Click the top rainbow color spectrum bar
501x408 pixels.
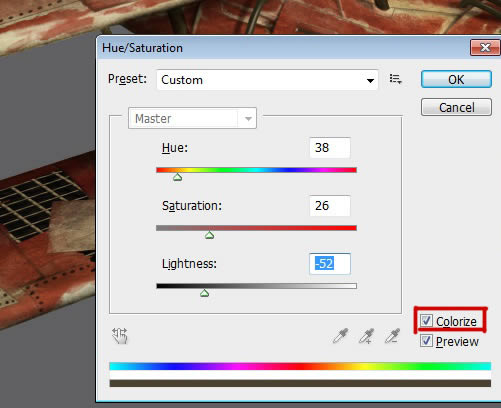pyautogui.click(x=300, y=366)
